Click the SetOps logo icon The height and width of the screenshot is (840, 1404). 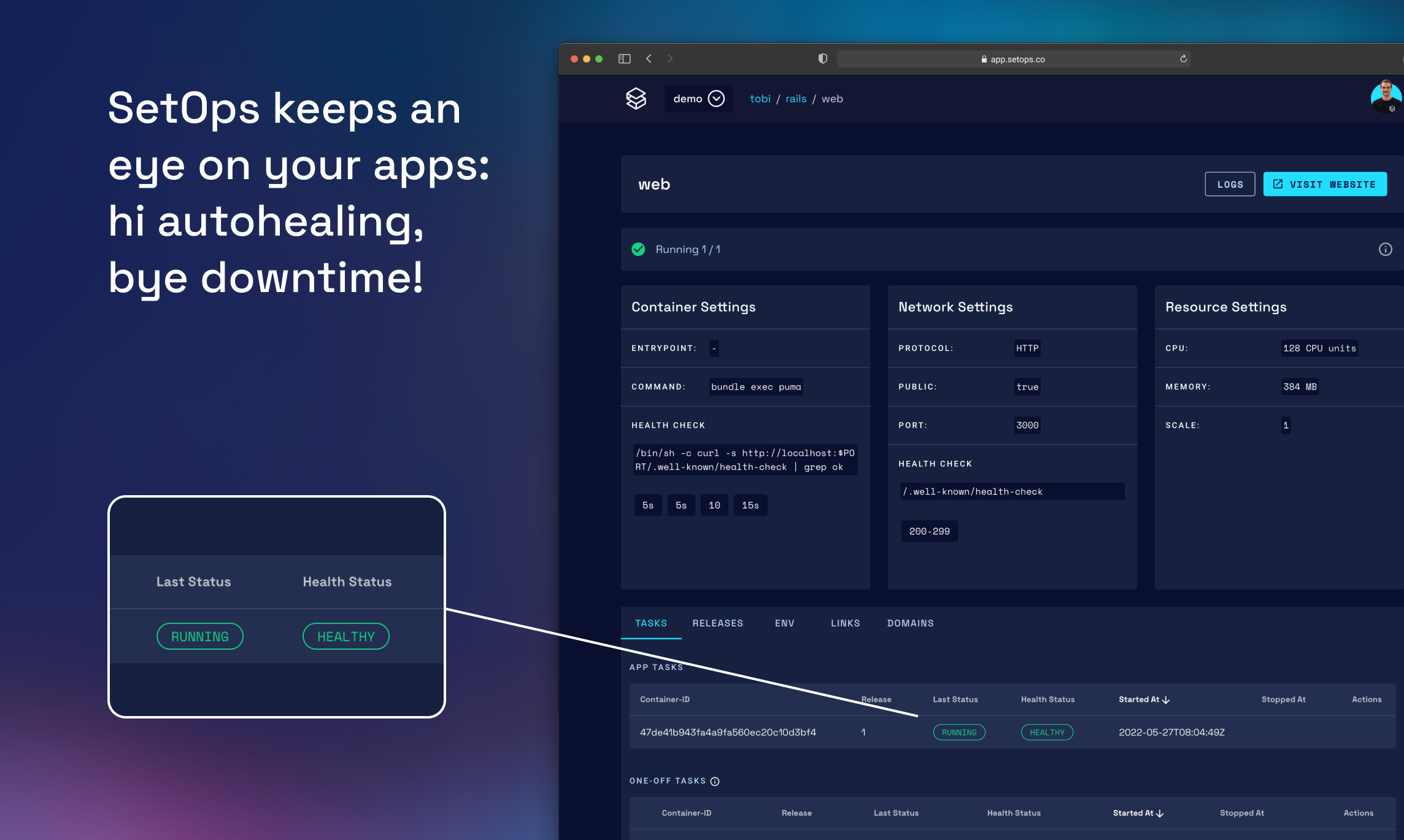636,98
